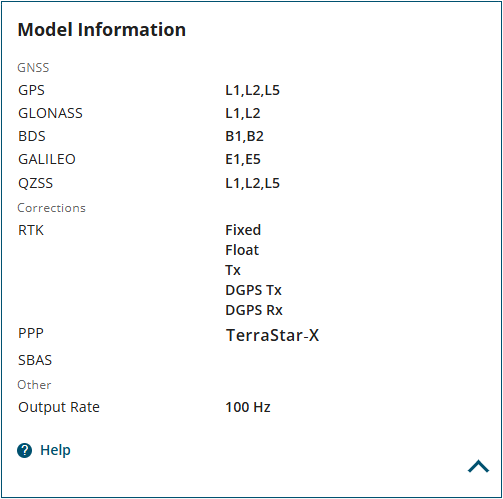
Task: Select the Float RTK value
Action: pos(242,250)
